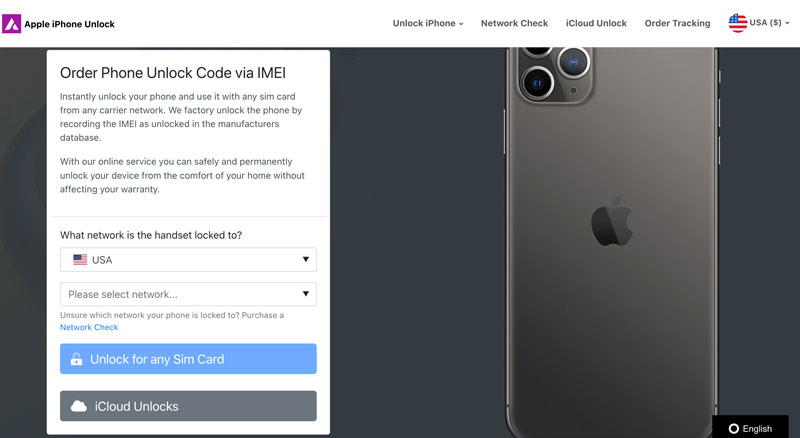Open Network Check in top navigation
This screenshot has height=438, width=800.
pyautogui.click(x=514, y=23)
